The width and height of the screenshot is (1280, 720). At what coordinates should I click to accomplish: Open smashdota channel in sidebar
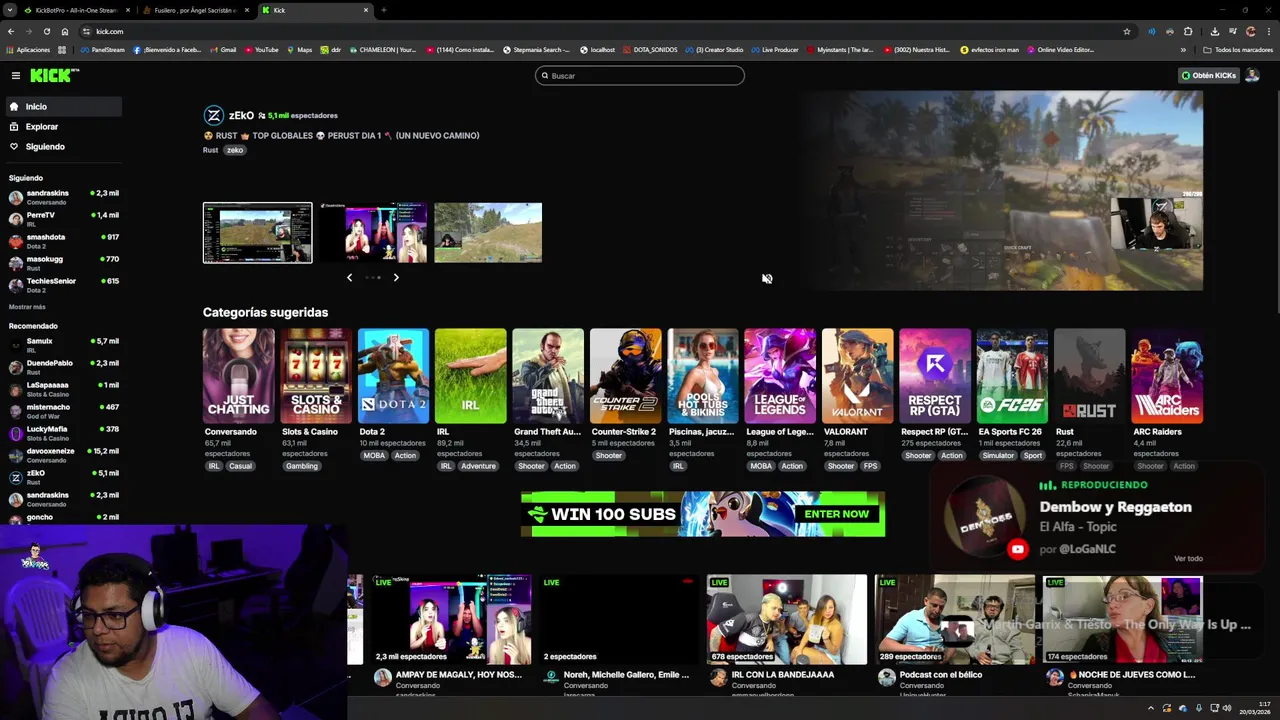coord(63,241)
